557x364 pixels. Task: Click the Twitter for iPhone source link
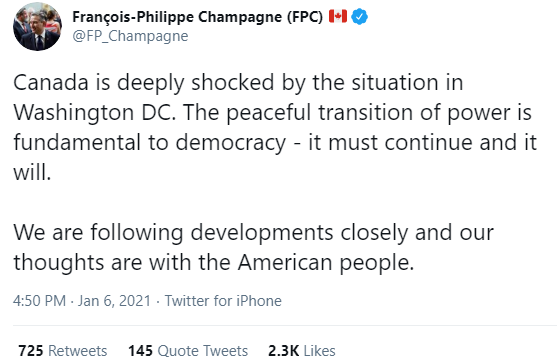(223, 301)
